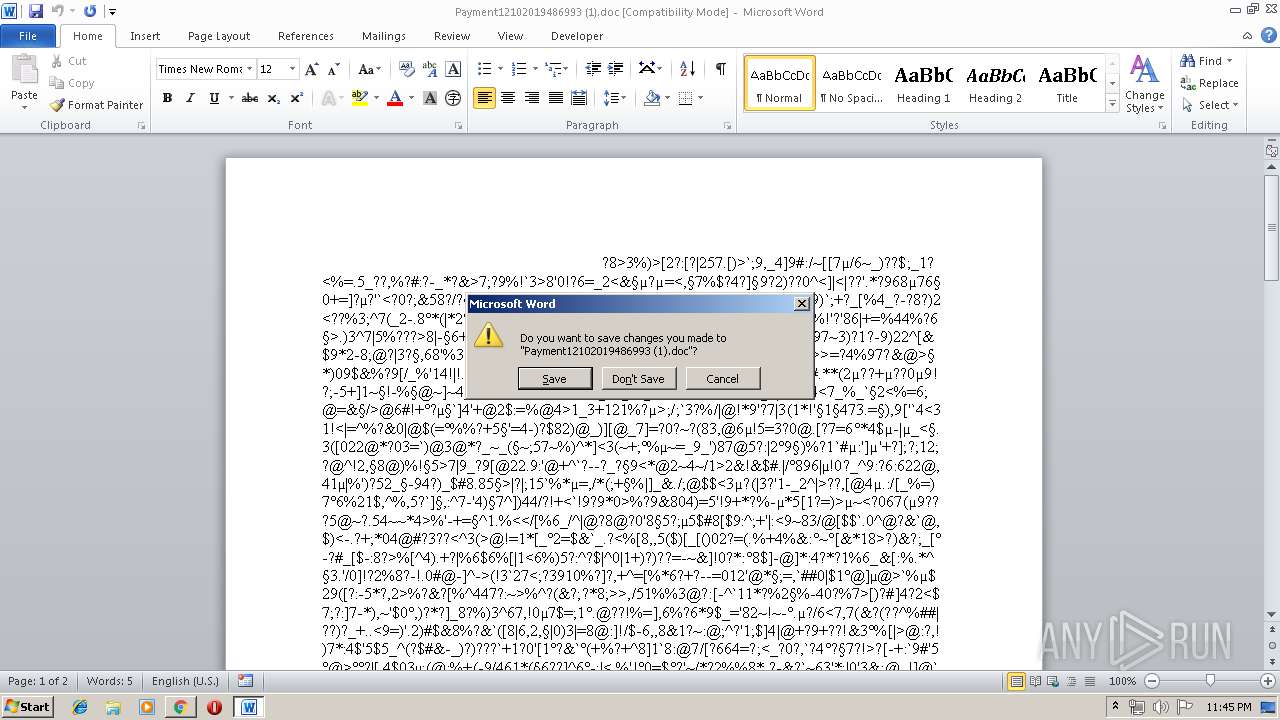Open Change Styles menu

pos(1144,84)
